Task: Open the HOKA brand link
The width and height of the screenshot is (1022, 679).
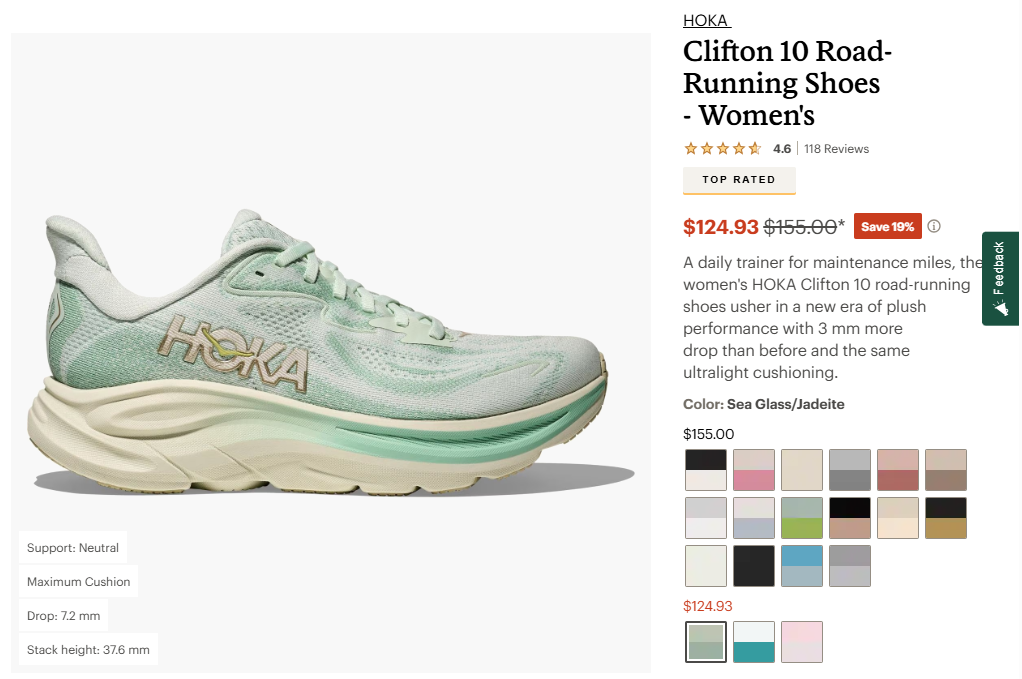Action: [707, 21]
